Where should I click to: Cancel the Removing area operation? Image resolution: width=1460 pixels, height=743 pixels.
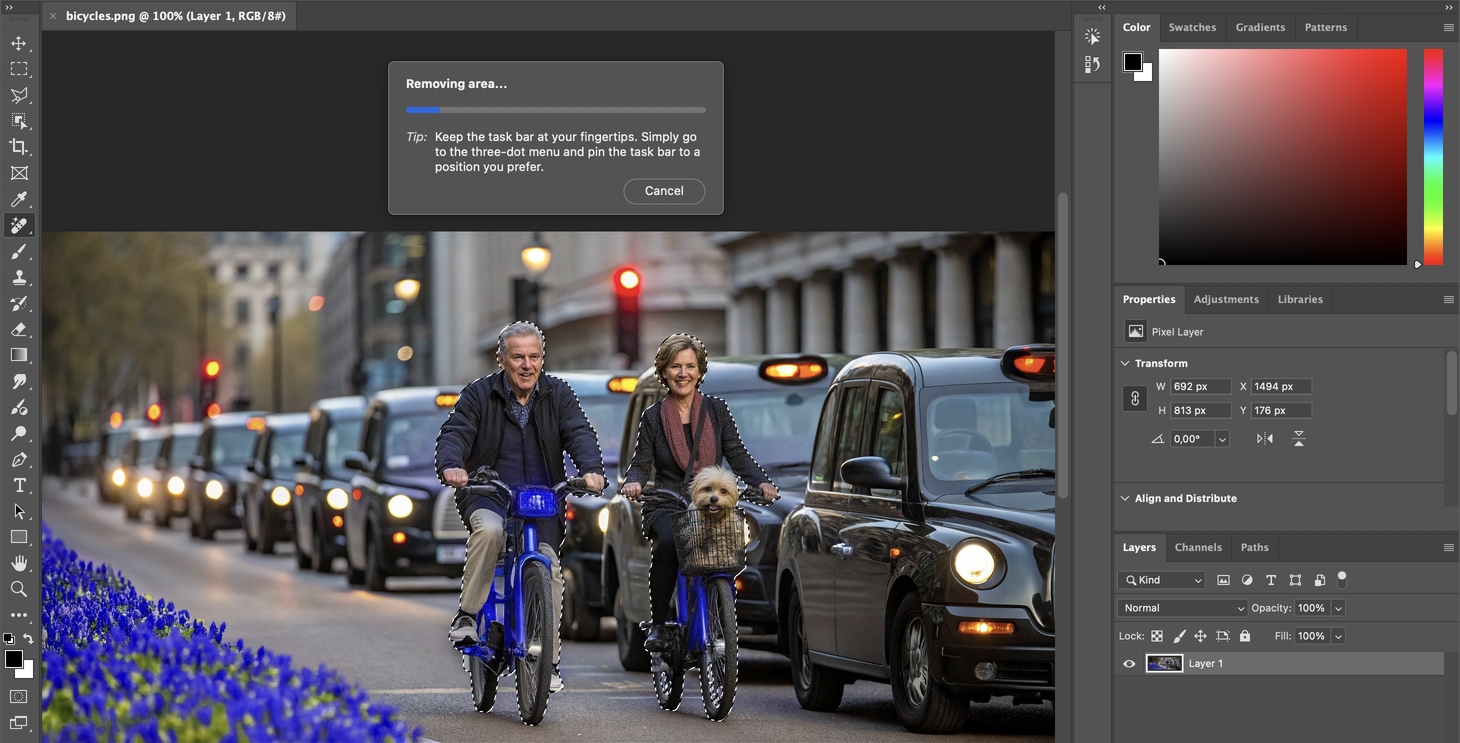(x=664, y=191)
